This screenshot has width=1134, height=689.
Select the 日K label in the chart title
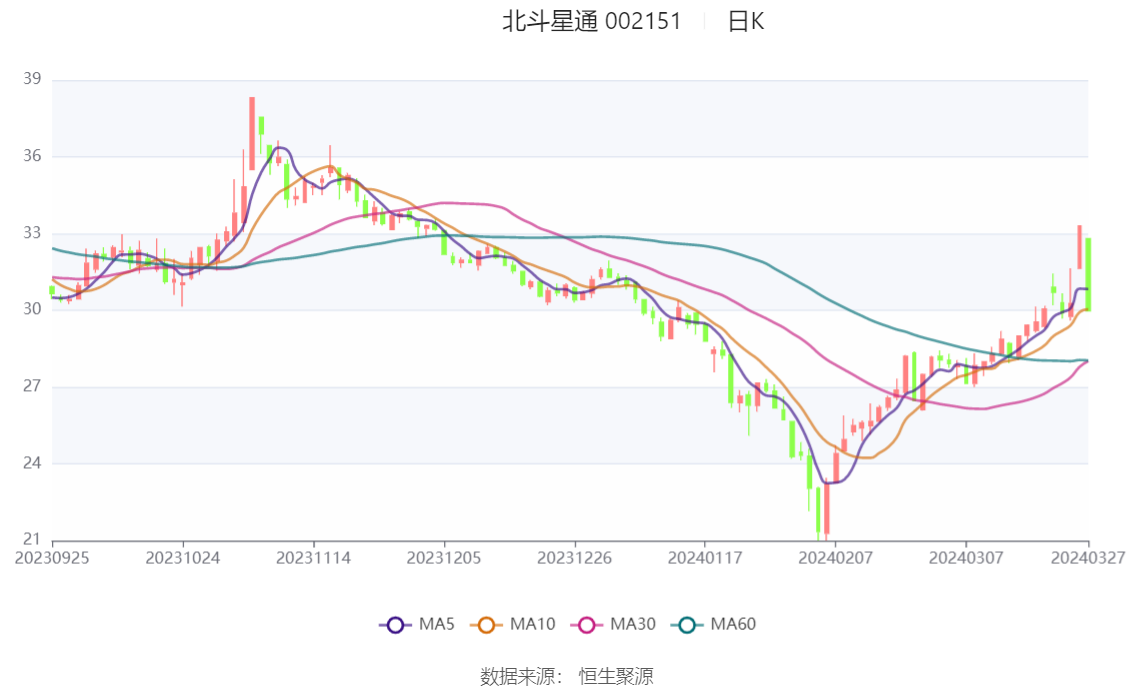coord(746,21)
